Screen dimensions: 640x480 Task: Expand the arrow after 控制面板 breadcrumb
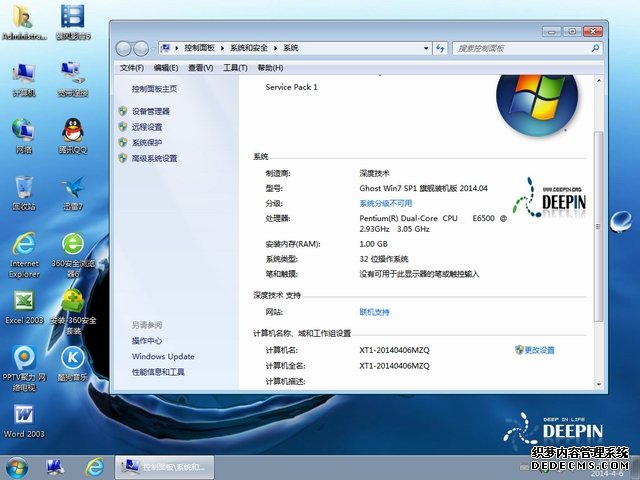[222, 48]
